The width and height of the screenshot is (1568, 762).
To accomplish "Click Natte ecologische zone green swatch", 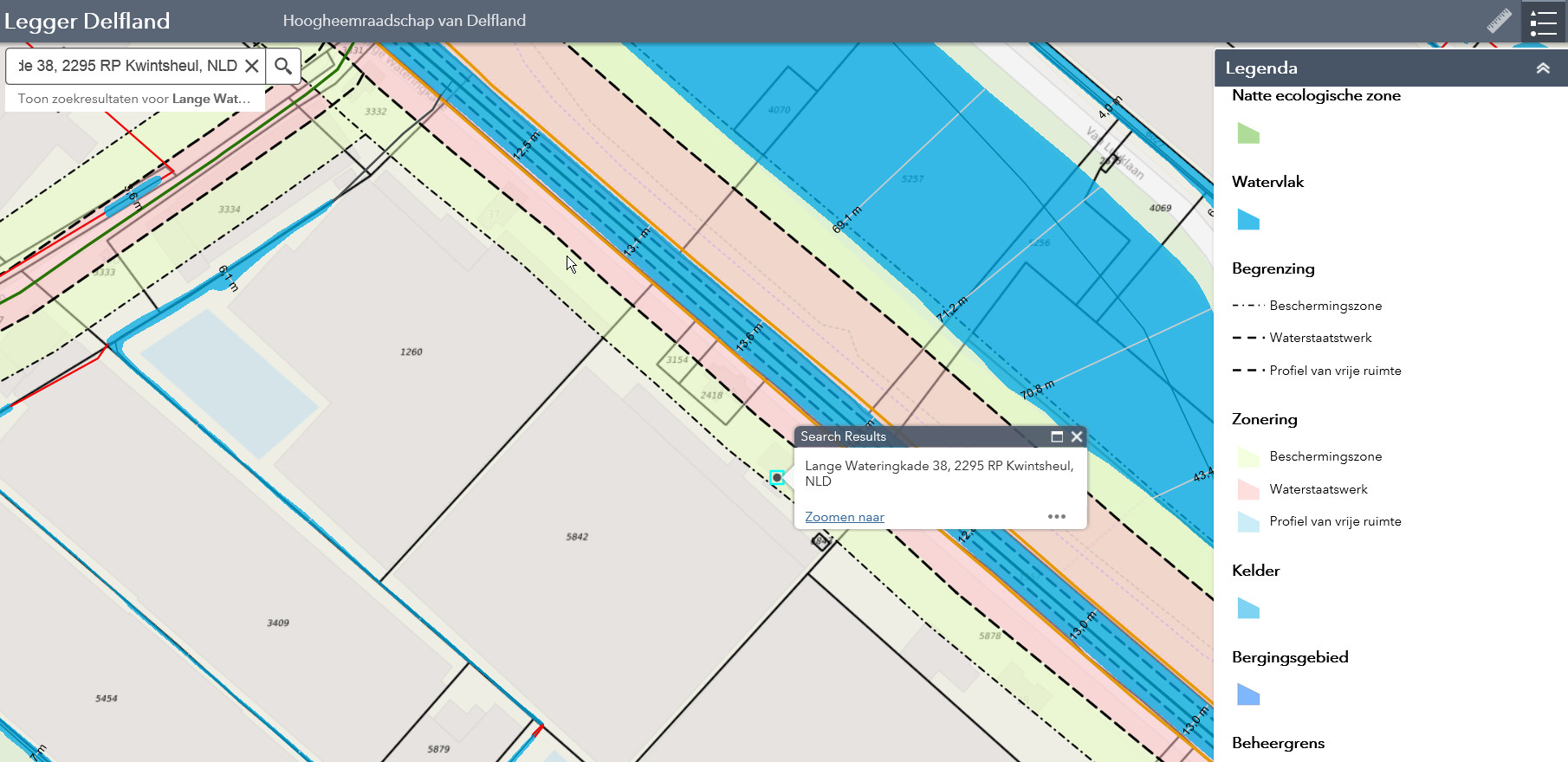I will pyautogui.click(x=1248, y=132).
